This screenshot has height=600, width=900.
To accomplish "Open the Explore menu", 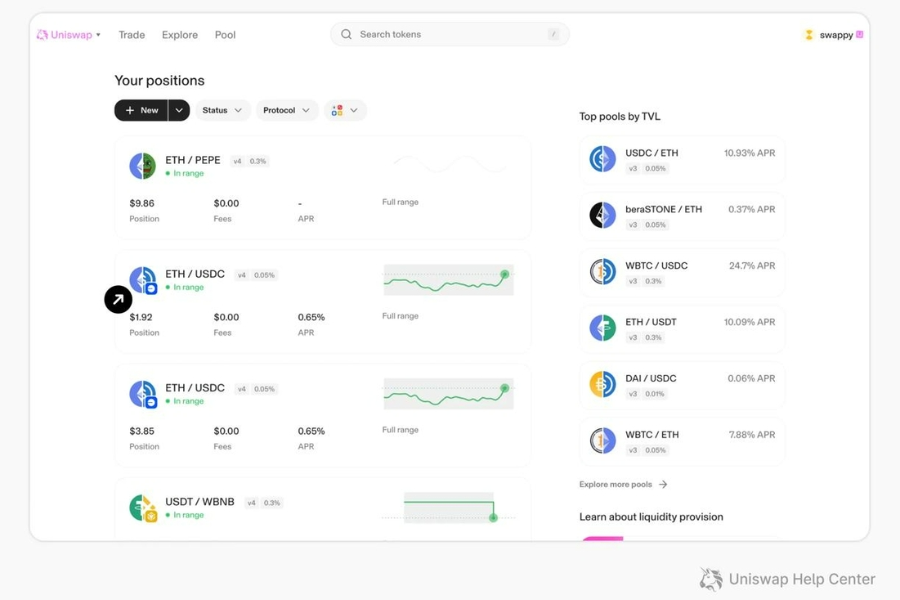I will (x=180, y=34).
